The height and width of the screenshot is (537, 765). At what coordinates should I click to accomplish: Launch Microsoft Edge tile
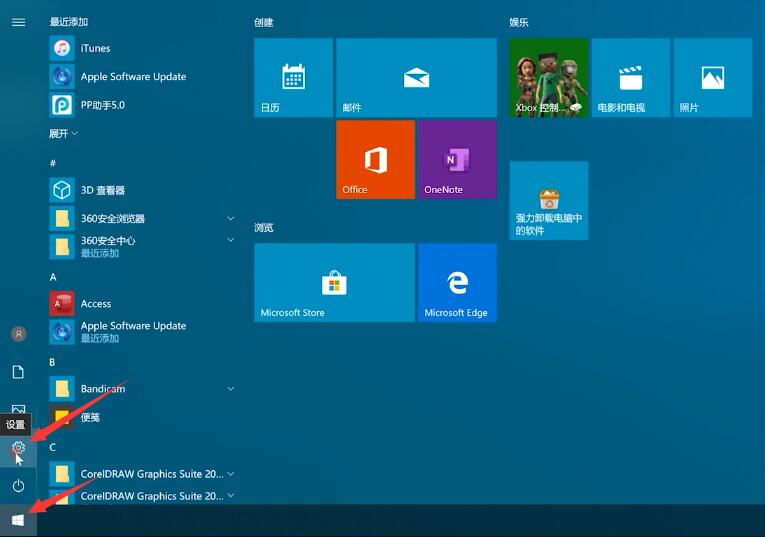tap(458, 282)
